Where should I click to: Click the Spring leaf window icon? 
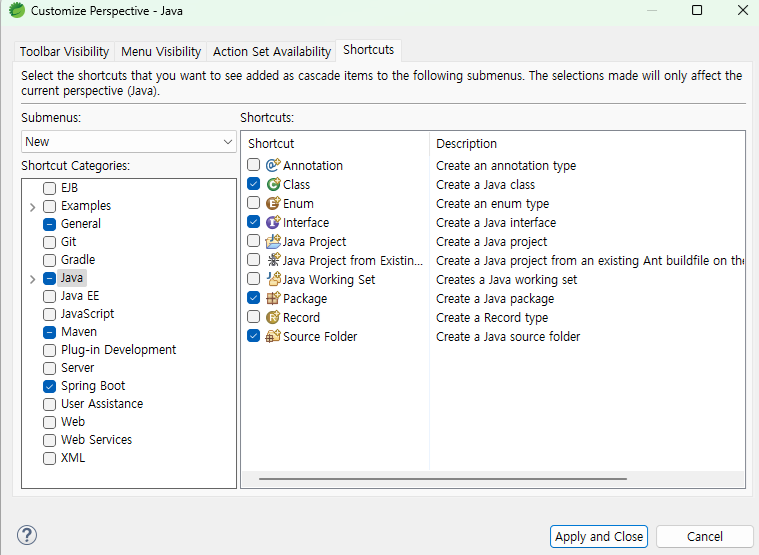coord(16,10)
